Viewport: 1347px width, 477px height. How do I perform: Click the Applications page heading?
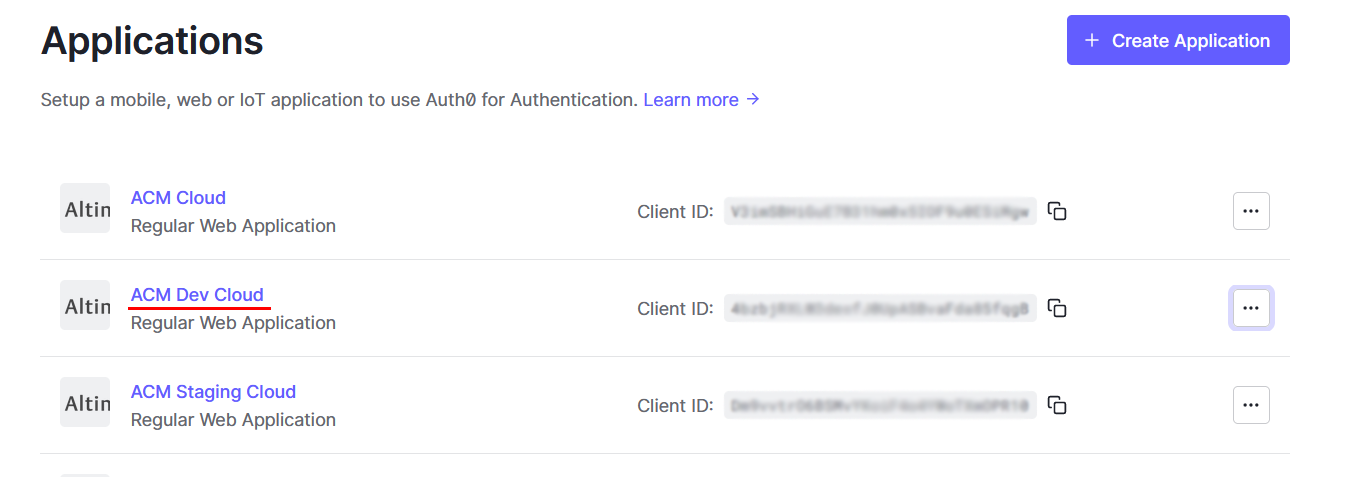pos(152,41)
